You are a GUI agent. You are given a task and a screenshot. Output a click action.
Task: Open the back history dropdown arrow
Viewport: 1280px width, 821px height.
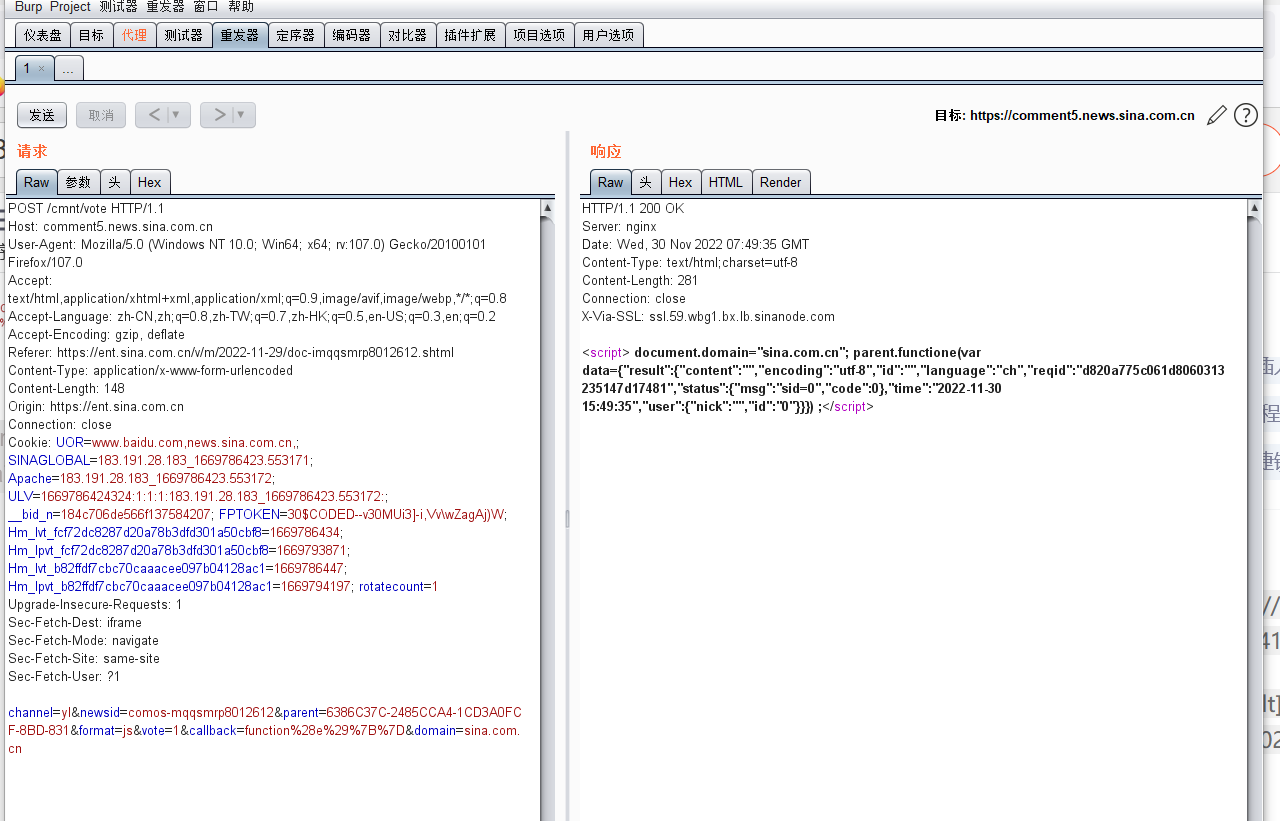pyautogui.click(x=178, y=115)
